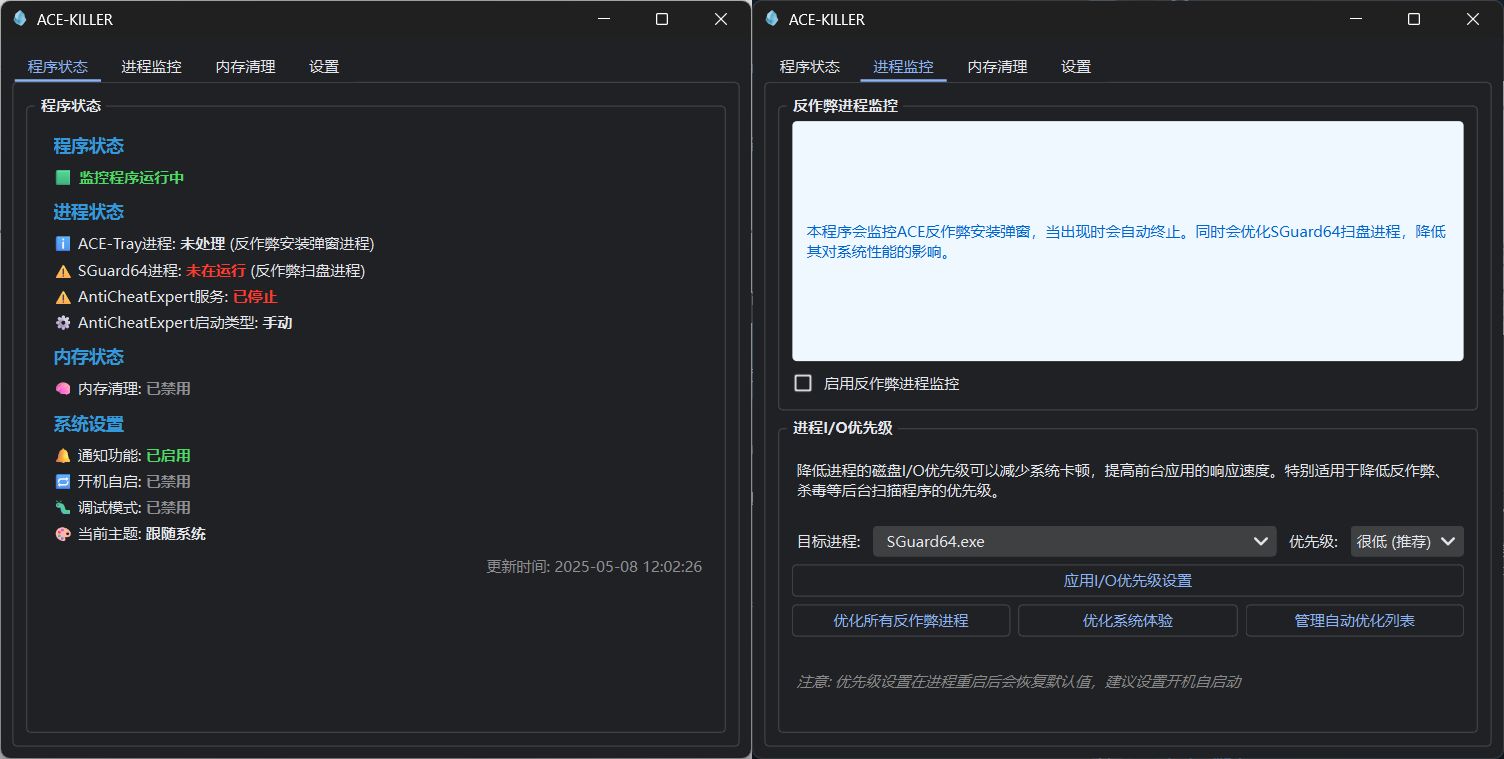The image size is (1504, 759).
Task: Click the bell icon beside 通知功能
Action: [x=63, y=456]
